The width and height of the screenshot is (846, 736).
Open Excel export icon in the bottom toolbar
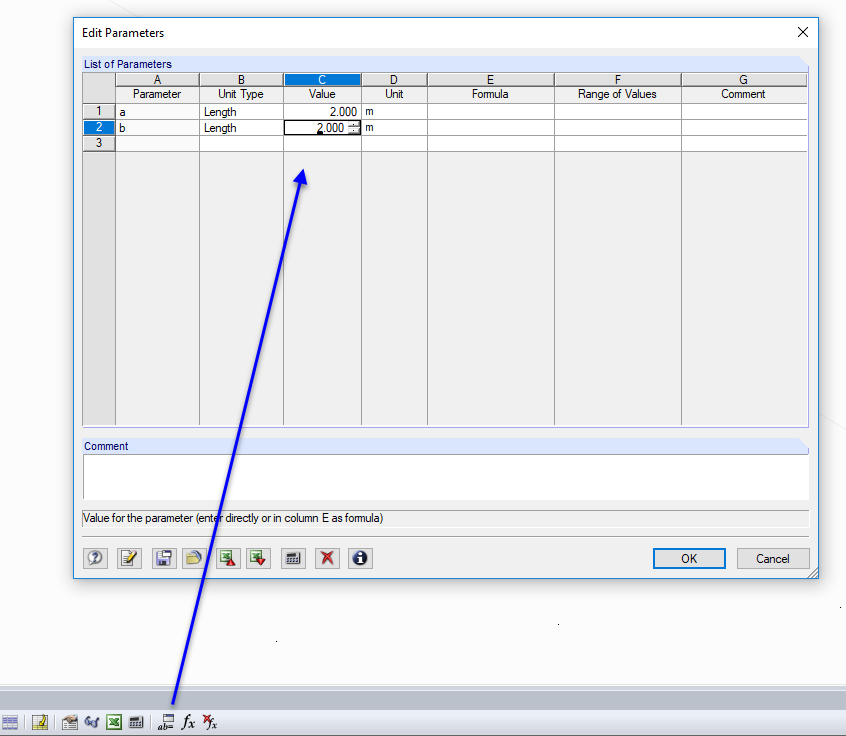pyautogui.click(x=114, y=722)
